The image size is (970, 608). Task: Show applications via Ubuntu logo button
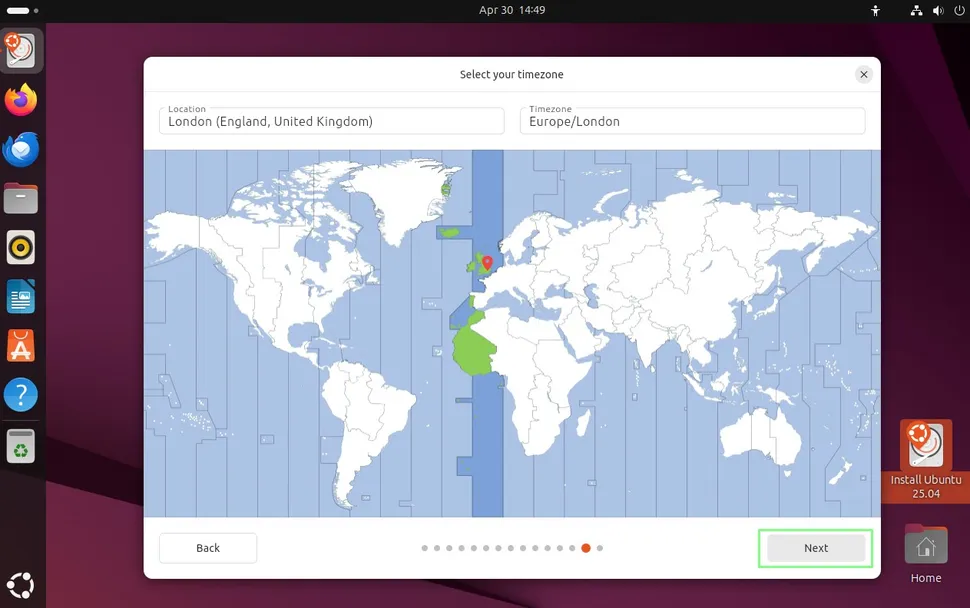[x=21, y=584]
